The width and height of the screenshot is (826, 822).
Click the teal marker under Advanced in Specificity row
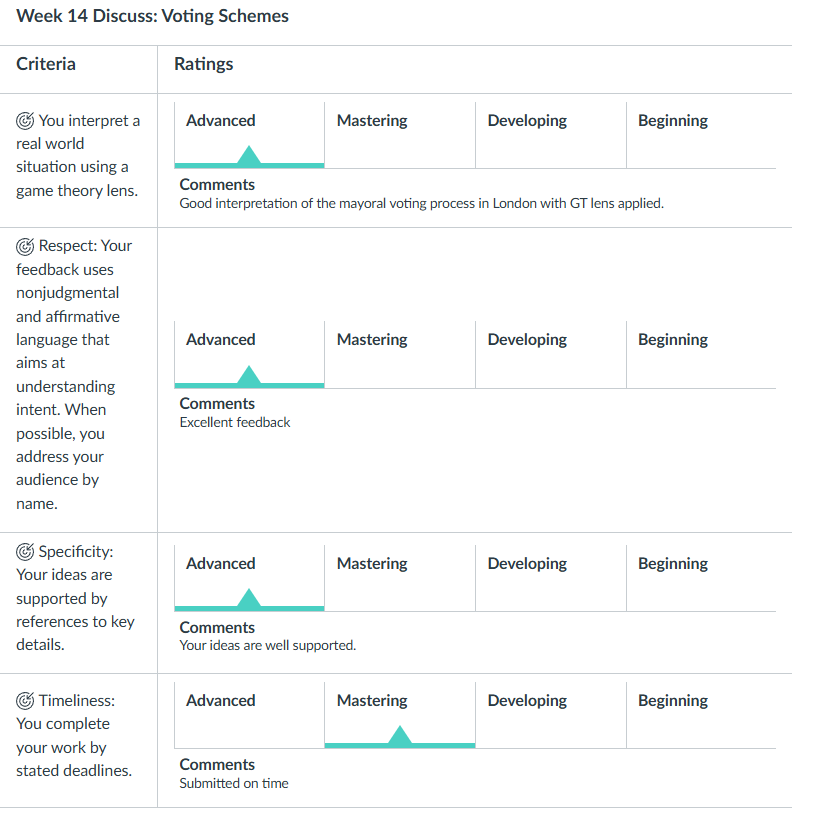249,600
